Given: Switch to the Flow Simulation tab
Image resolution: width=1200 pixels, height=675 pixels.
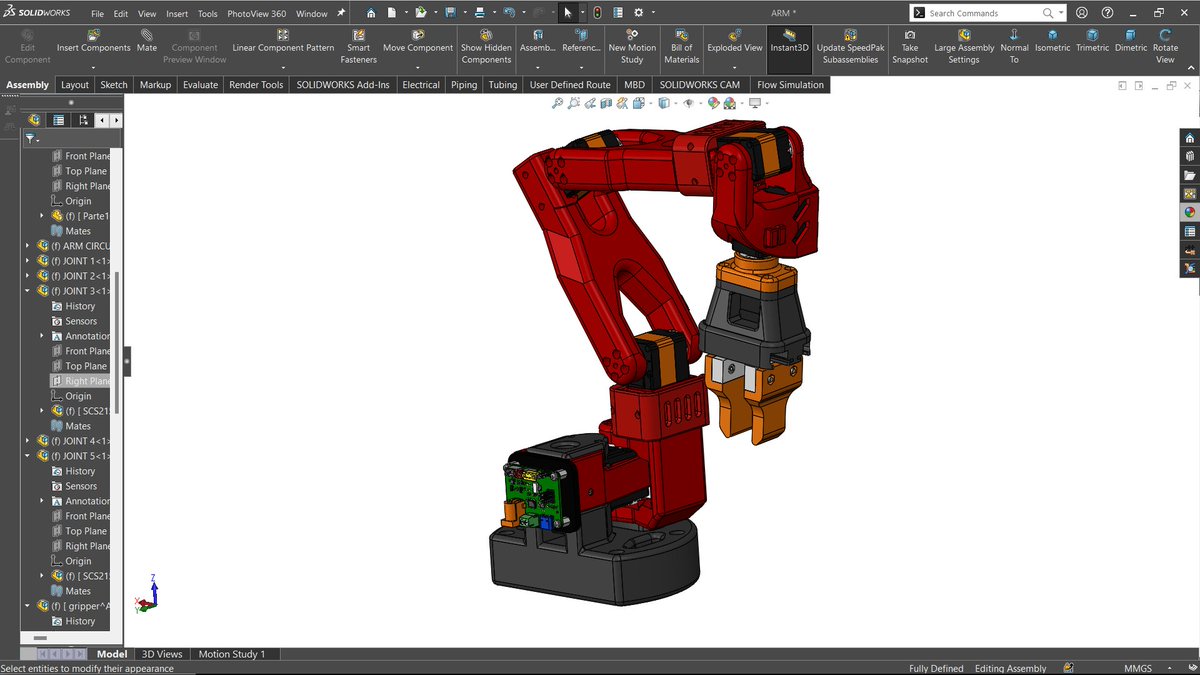Looking at the screenshot, I should pyautogui.click(x=791, y=85).
